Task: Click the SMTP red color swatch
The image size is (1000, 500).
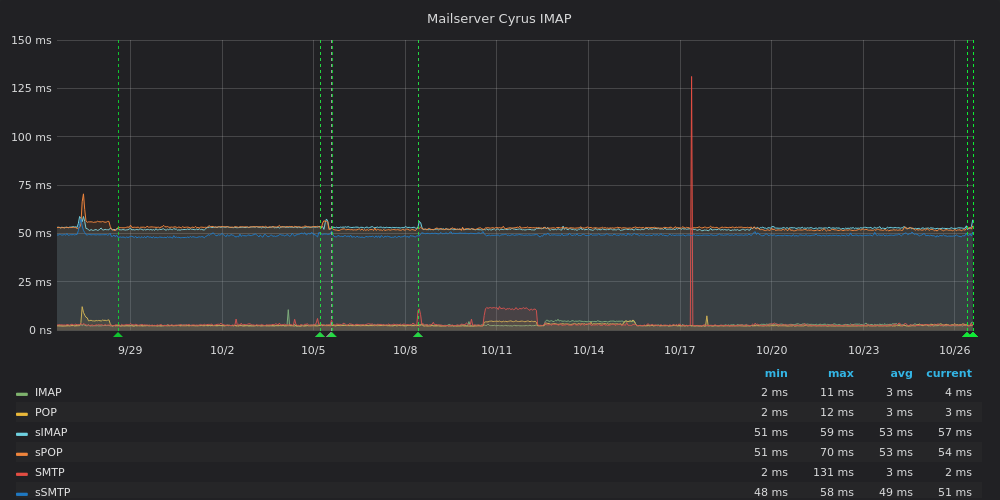Action: [22, 474]
